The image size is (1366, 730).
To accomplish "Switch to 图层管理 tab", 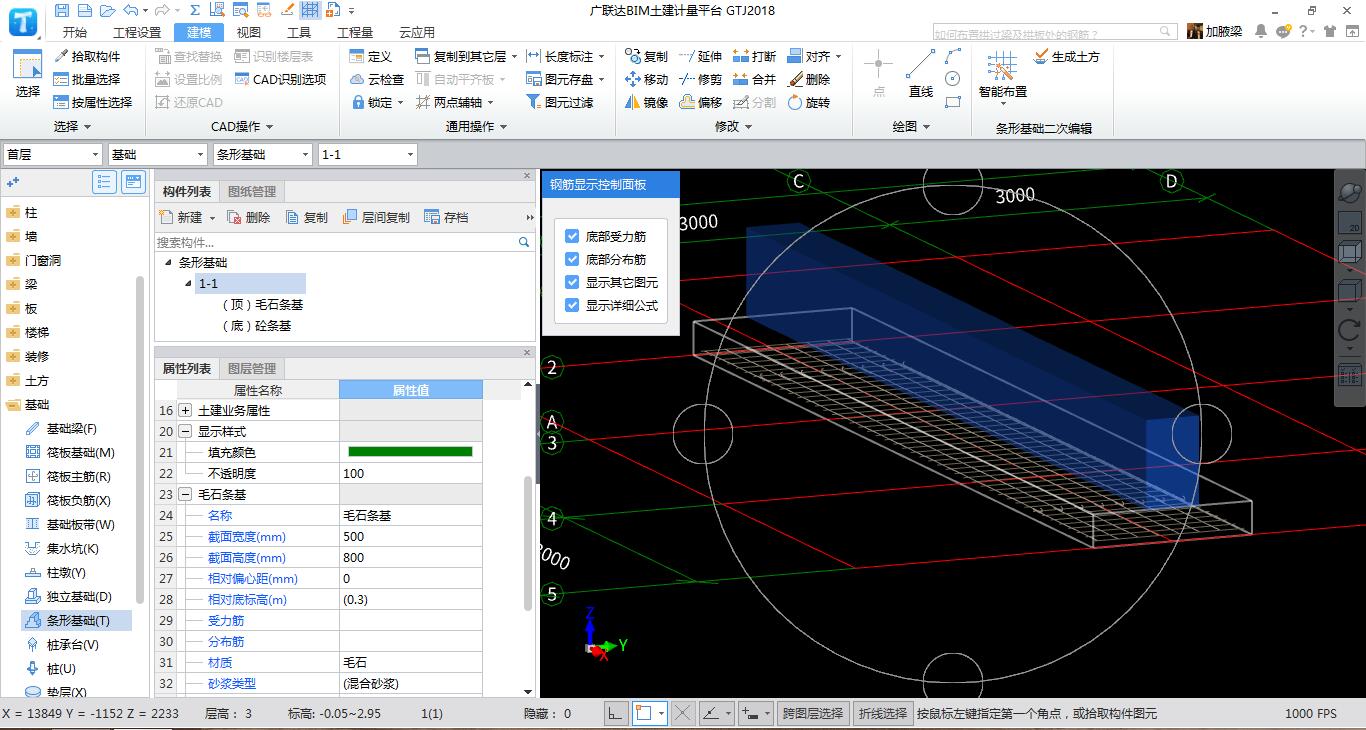I will pyautogui.click(x=252, y=368).
